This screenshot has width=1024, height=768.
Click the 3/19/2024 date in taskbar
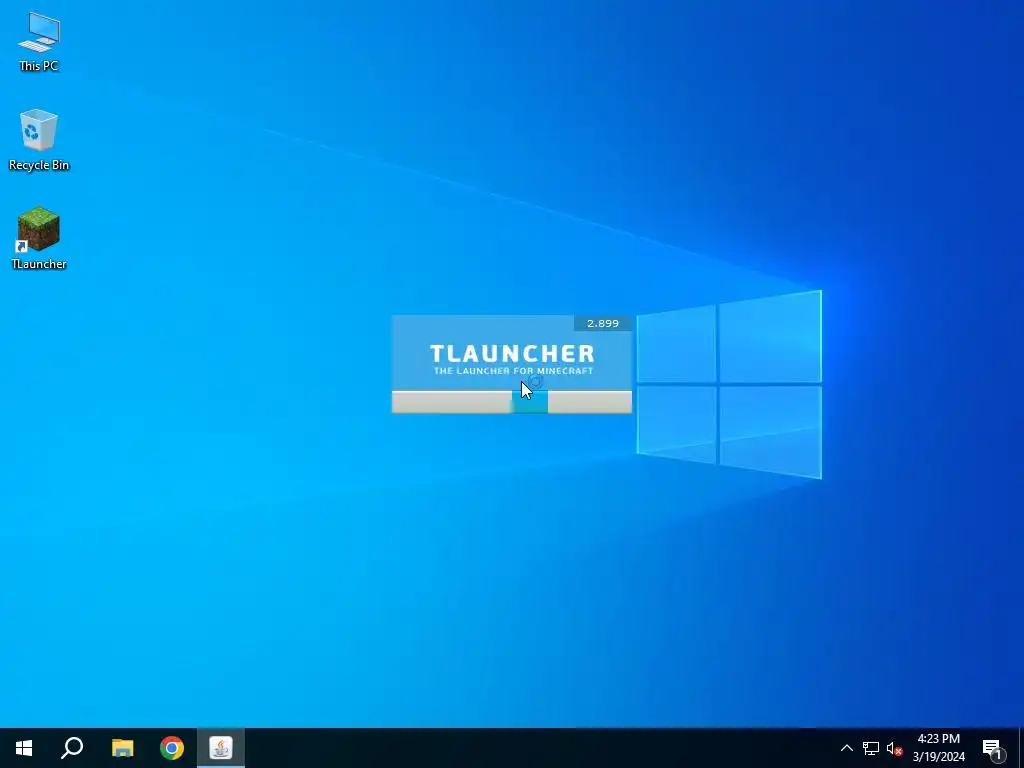[938, 758]
